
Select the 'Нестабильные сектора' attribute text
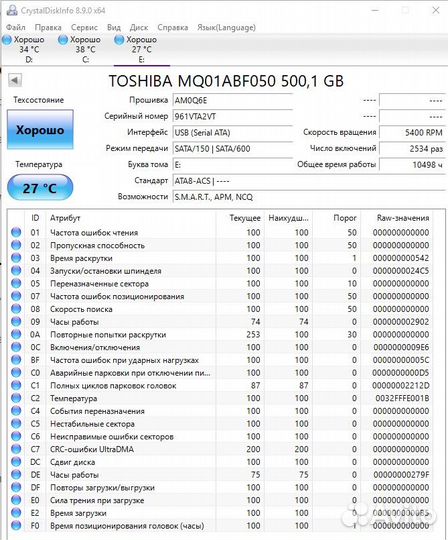92,424
